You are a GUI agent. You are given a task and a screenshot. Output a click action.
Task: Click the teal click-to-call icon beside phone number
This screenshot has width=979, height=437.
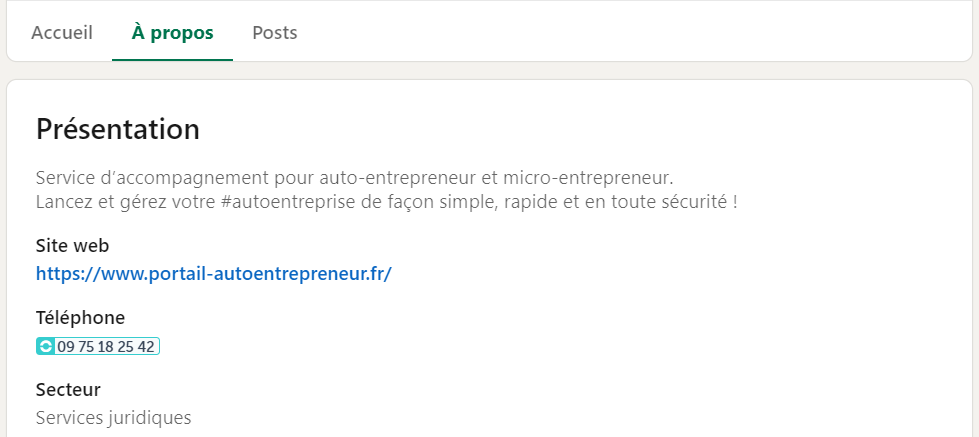coord(46,346)
